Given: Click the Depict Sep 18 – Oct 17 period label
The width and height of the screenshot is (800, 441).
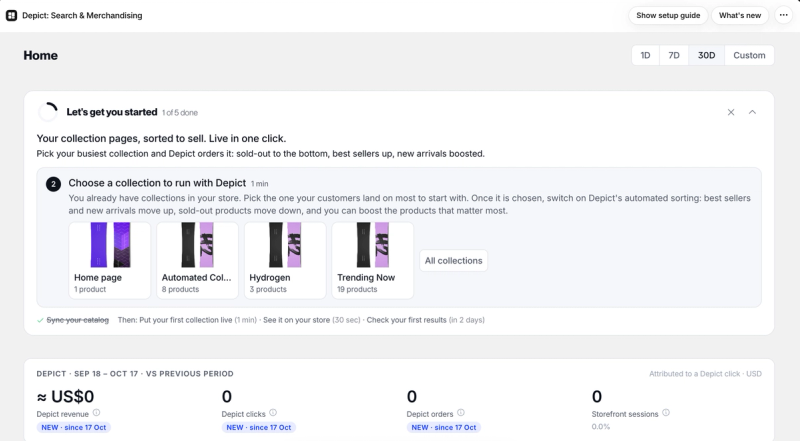Looking at the screenshot, I should (x=135, y=374).
